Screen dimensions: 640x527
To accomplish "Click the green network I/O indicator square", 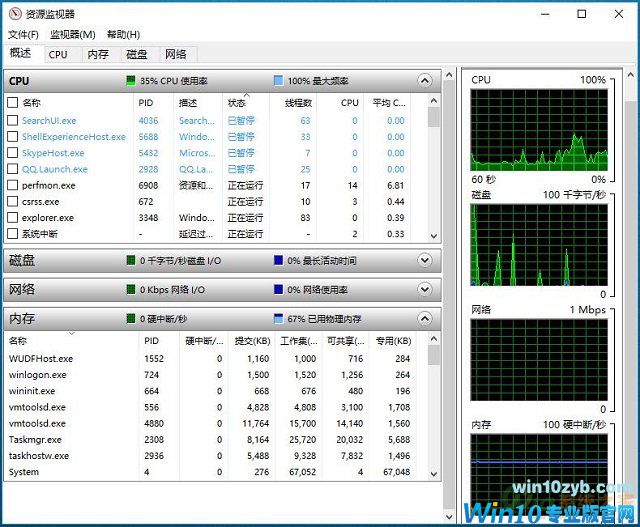I will click(x=131, y=289).
